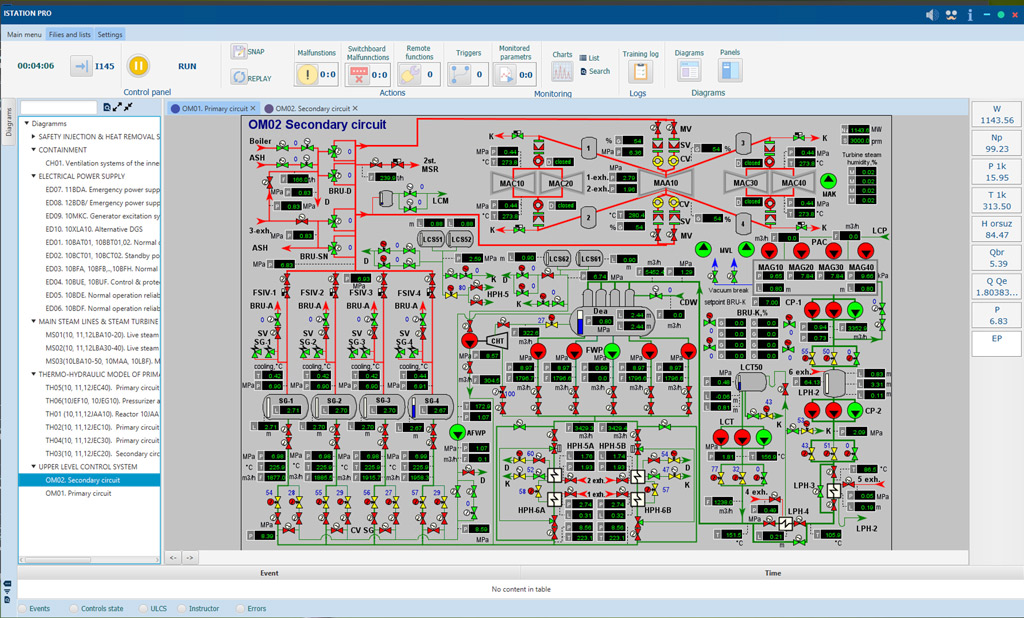Image resolution: width=1024 pixels, height=618 pixels.
Task: Open the Switchboard Malfunctions icon
Action: pos(358,74)
